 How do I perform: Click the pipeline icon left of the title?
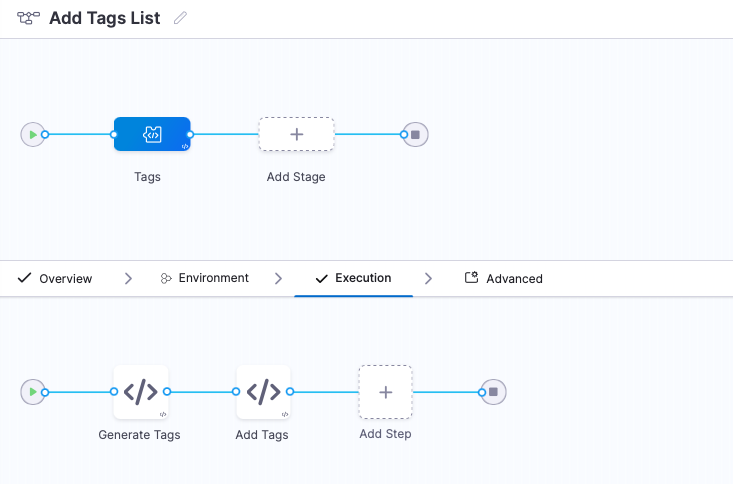[29, 19]
